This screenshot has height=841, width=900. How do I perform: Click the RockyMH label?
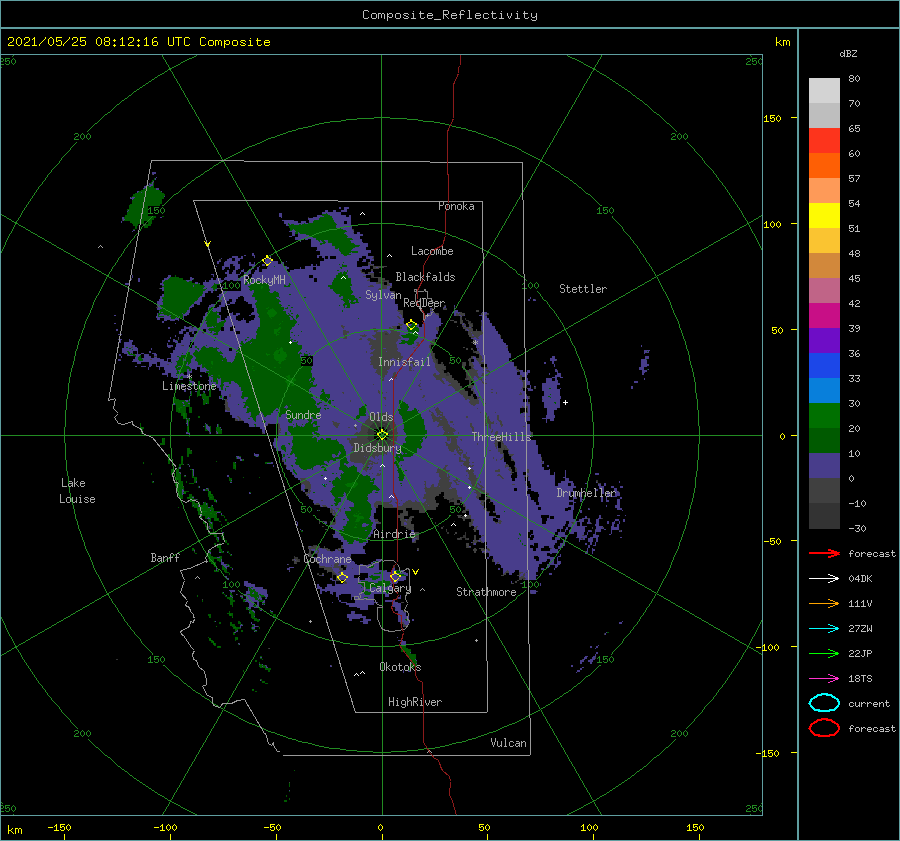point(264,280)
